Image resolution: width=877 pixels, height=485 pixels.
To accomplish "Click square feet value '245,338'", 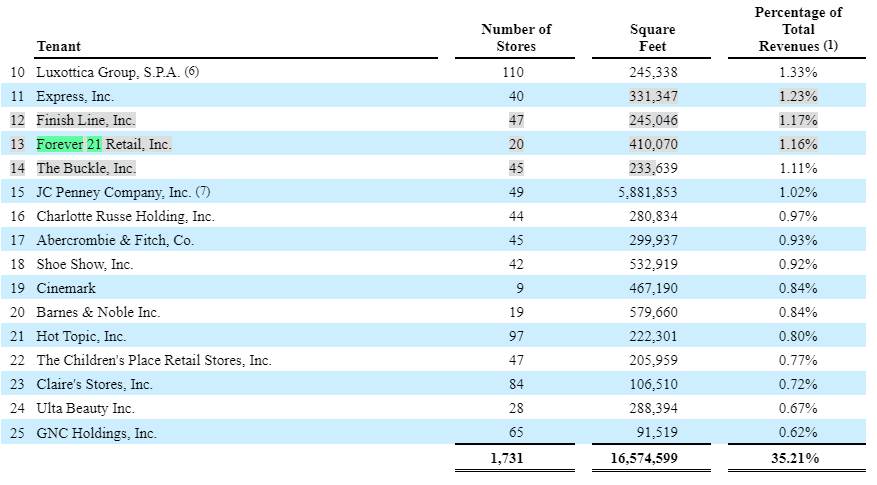I will point(653,73).
